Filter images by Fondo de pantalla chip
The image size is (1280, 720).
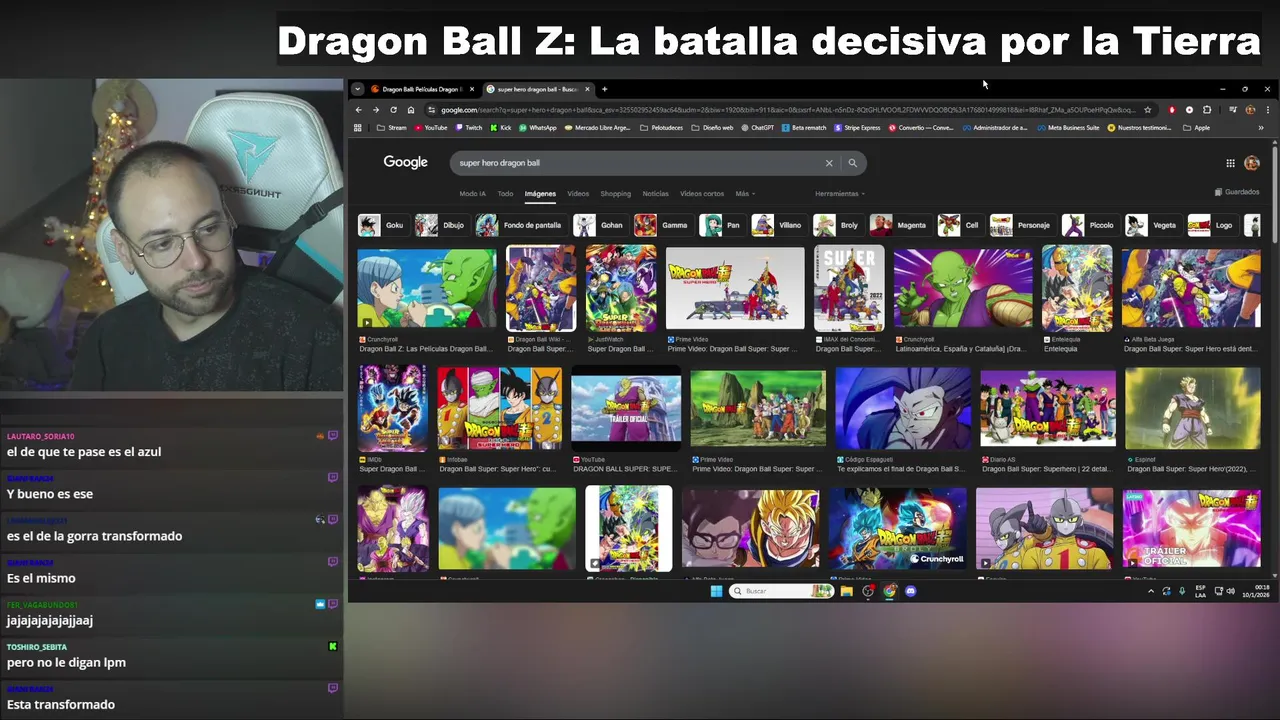520,225
